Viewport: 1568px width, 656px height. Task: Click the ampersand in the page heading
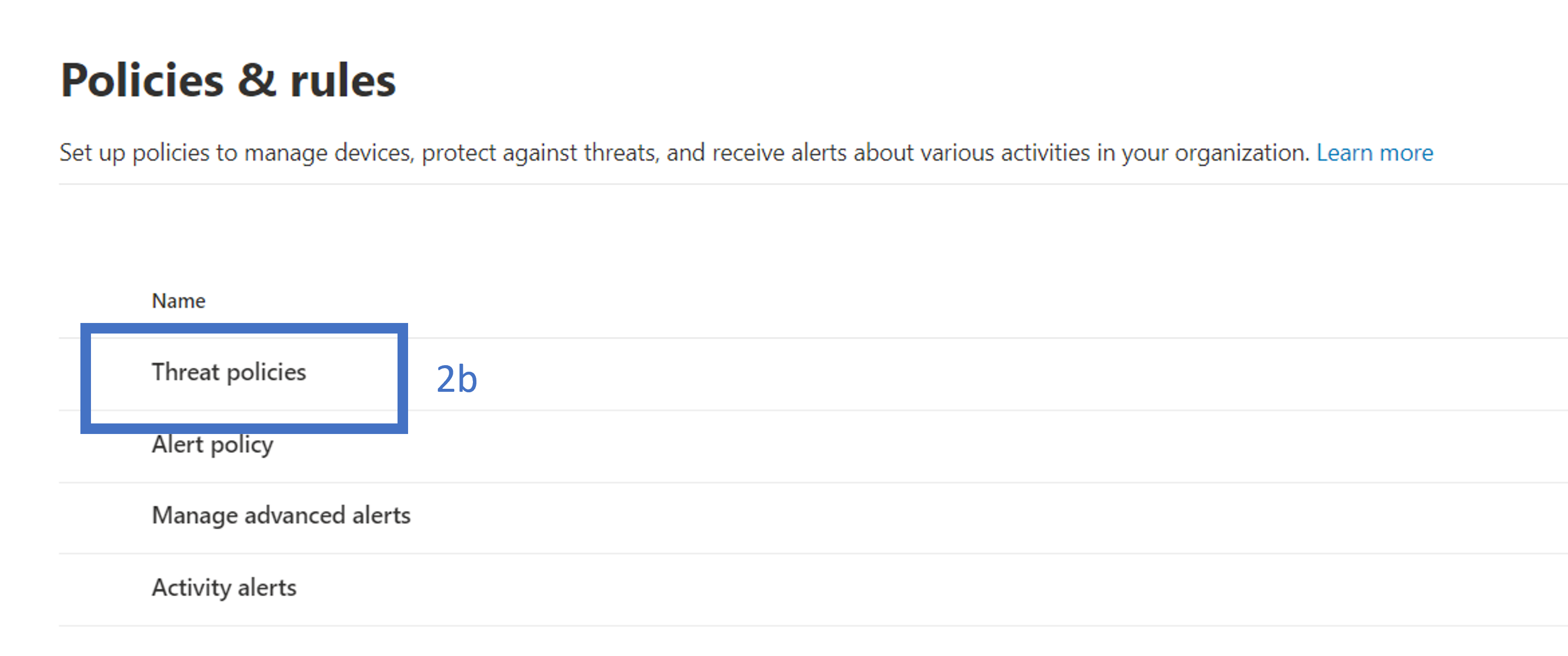256,80
